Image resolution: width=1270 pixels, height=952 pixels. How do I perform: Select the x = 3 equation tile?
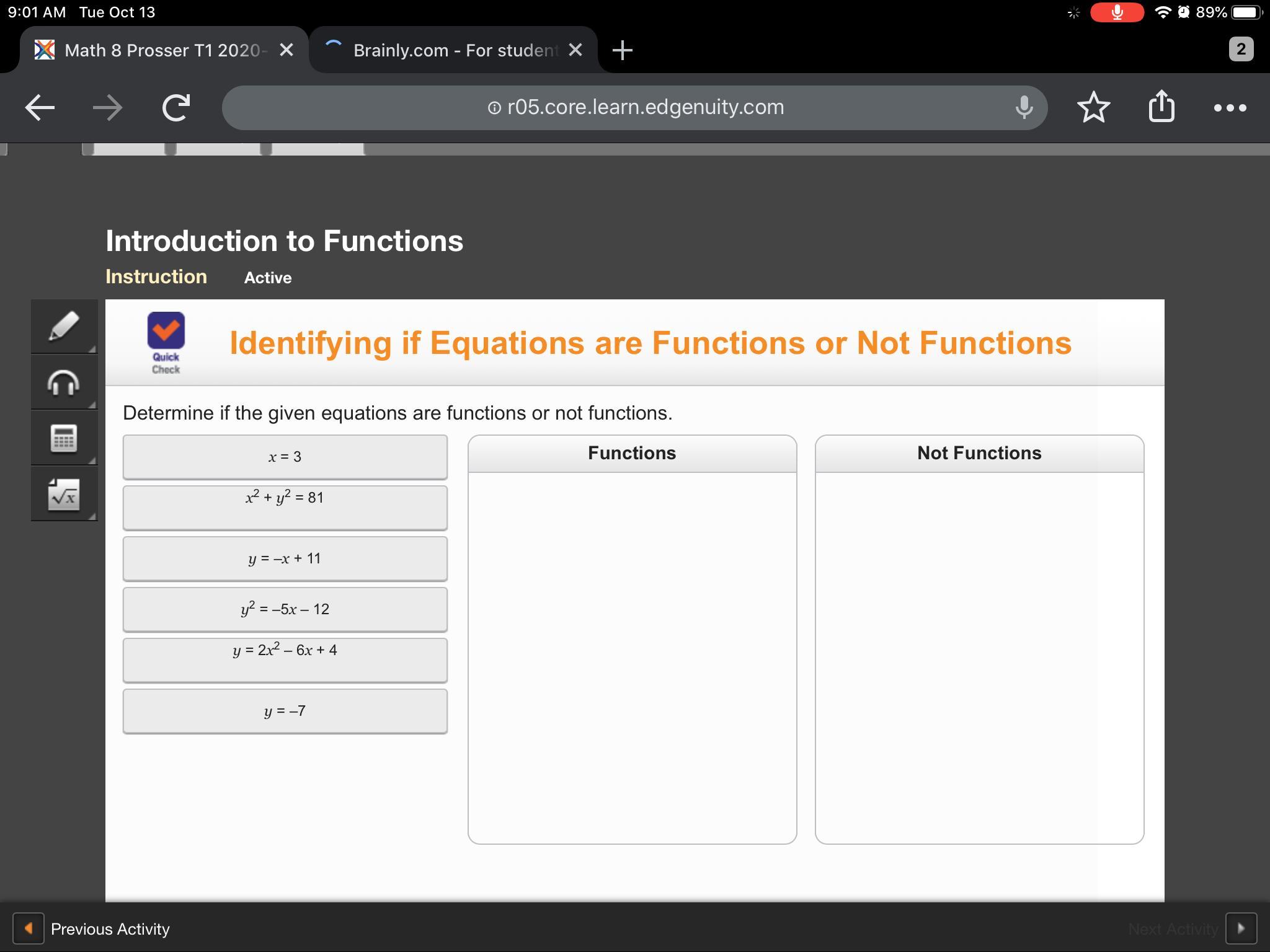click(285, 457)
